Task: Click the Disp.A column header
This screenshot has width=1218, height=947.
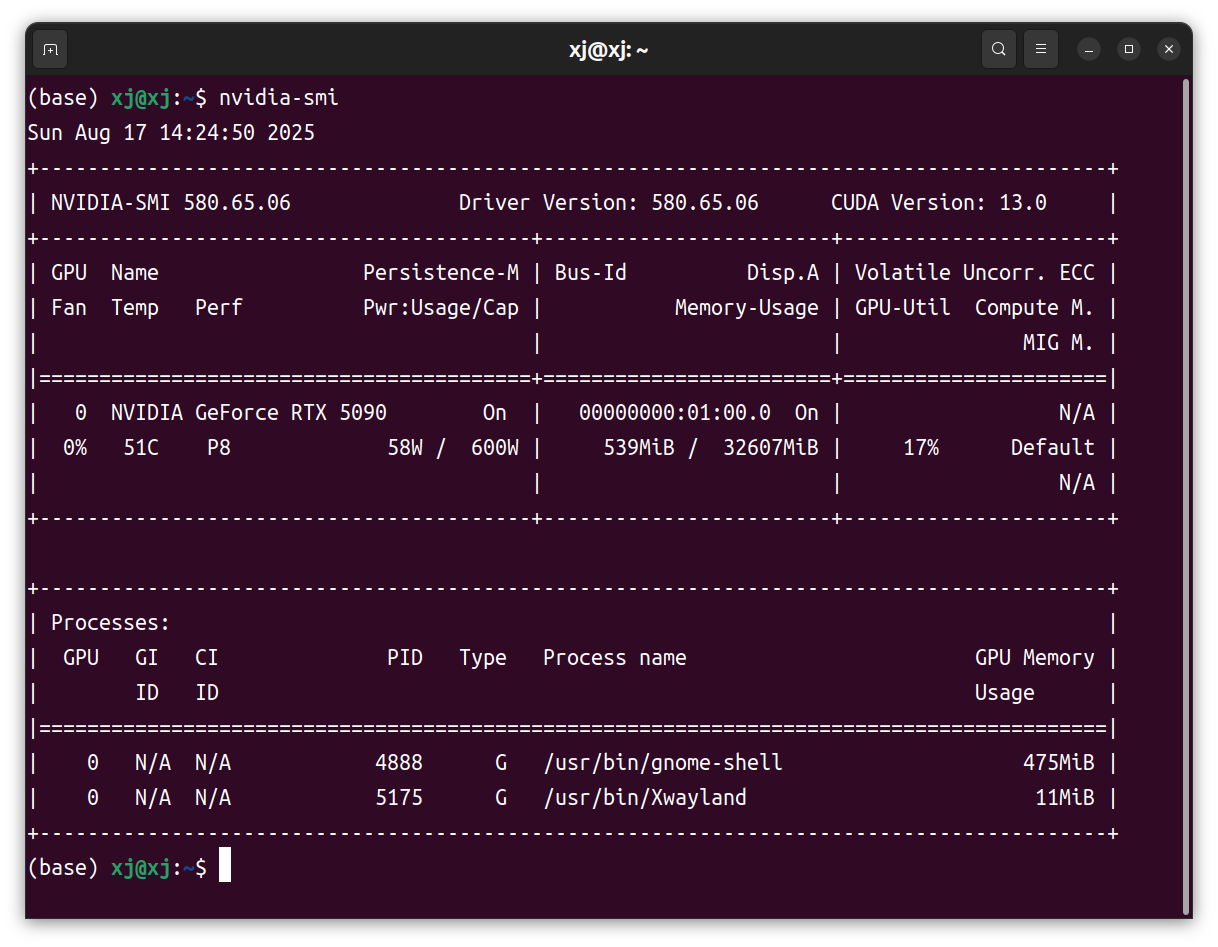Action: (783, 273)
